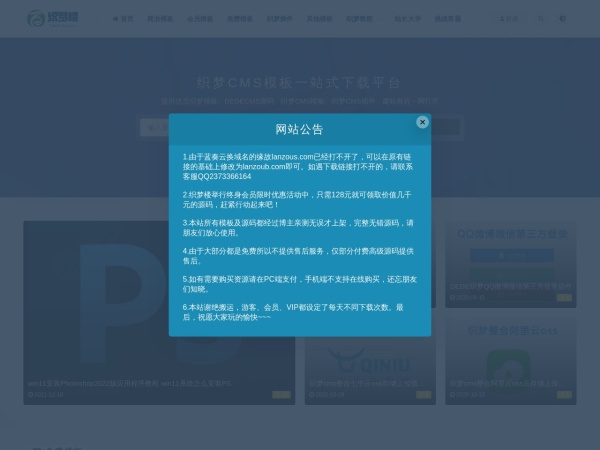Click the yellow tag on QQ login card
600x450 pixels.
[x=564, y=297]
